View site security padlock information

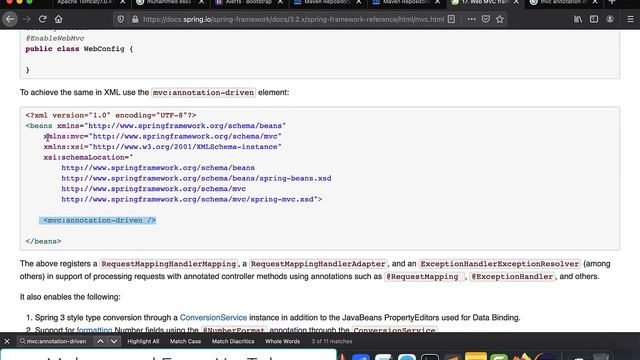click(135, 19)
